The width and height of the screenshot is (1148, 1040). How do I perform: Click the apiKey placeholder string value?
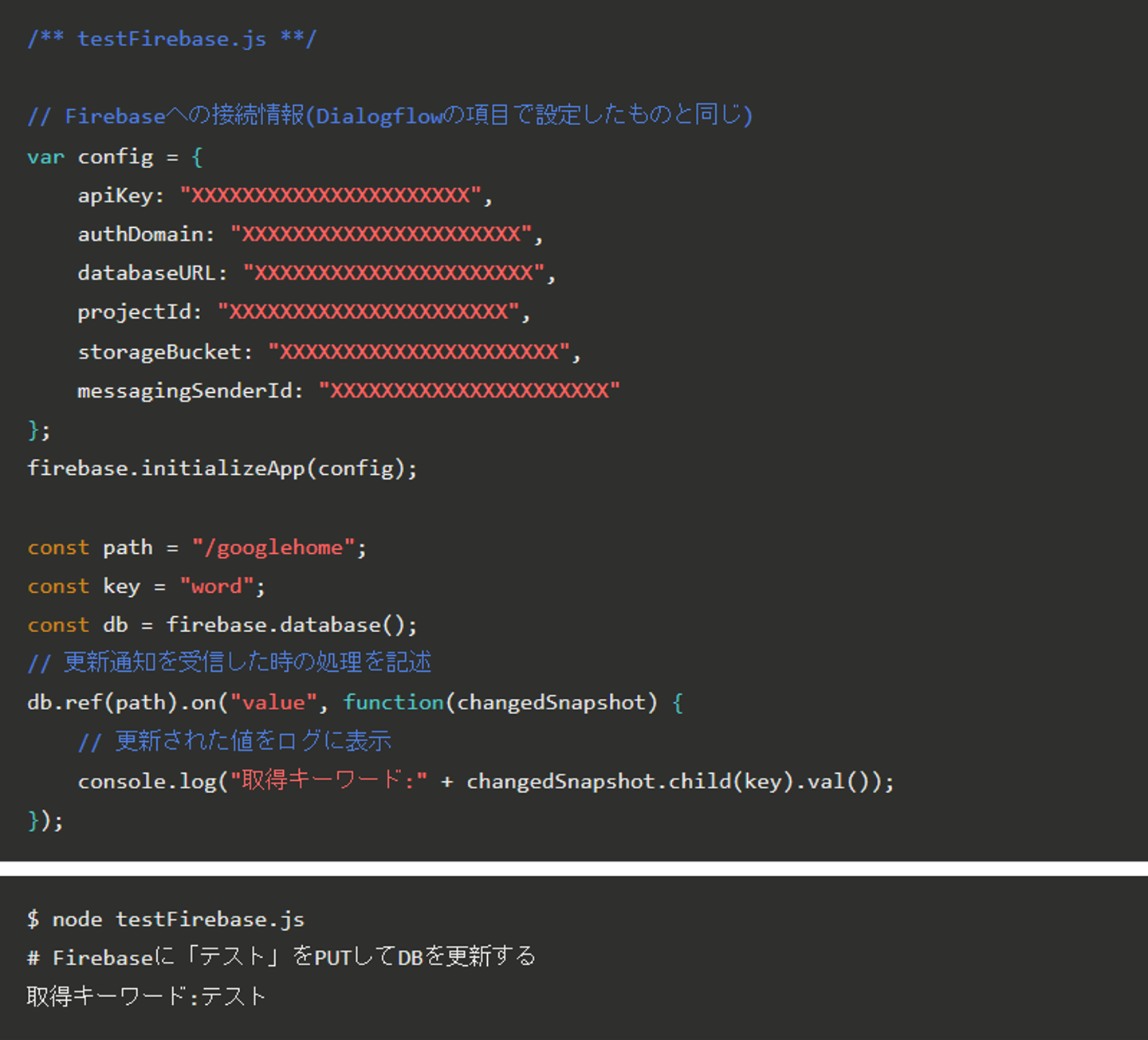331,195
